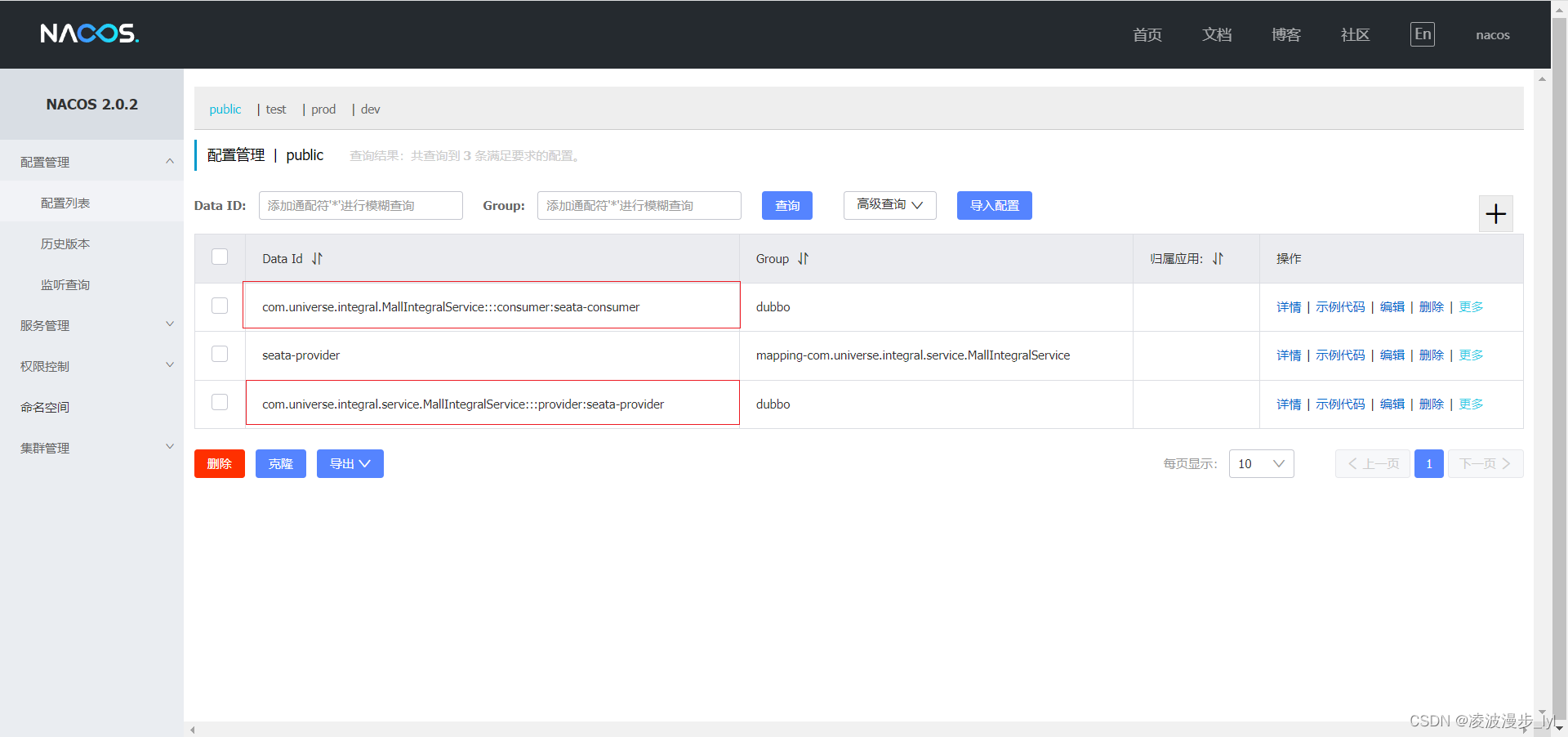Open the 高级查询 advanced query dropdown
The width and height of the screenshot is (1568, 737).
(889, 205)
